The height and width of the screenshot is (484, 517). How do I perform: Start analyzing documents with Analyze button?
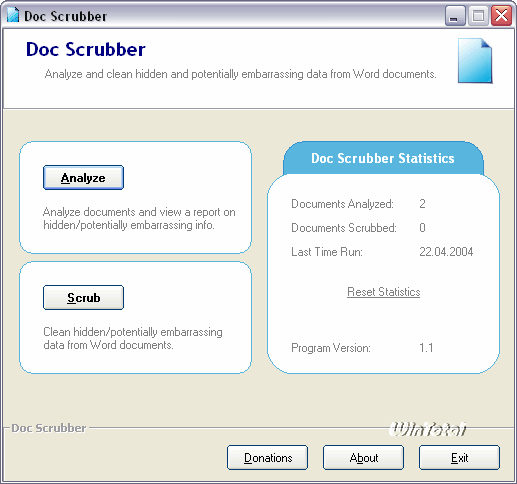83,178
